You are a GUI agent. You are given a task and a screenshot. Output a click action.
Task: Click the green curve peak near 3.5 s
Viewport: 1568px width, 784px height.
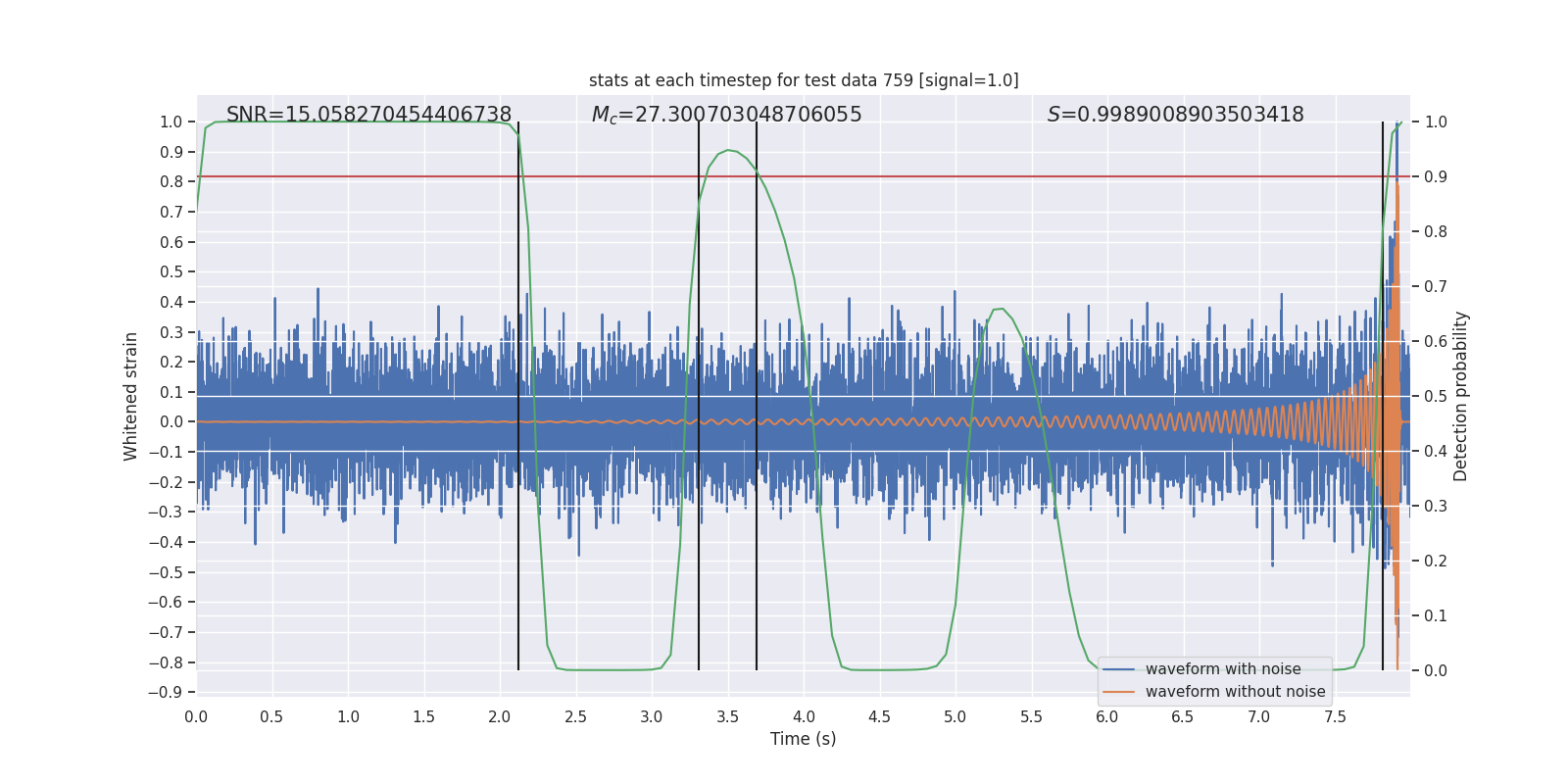coord(728,150)
